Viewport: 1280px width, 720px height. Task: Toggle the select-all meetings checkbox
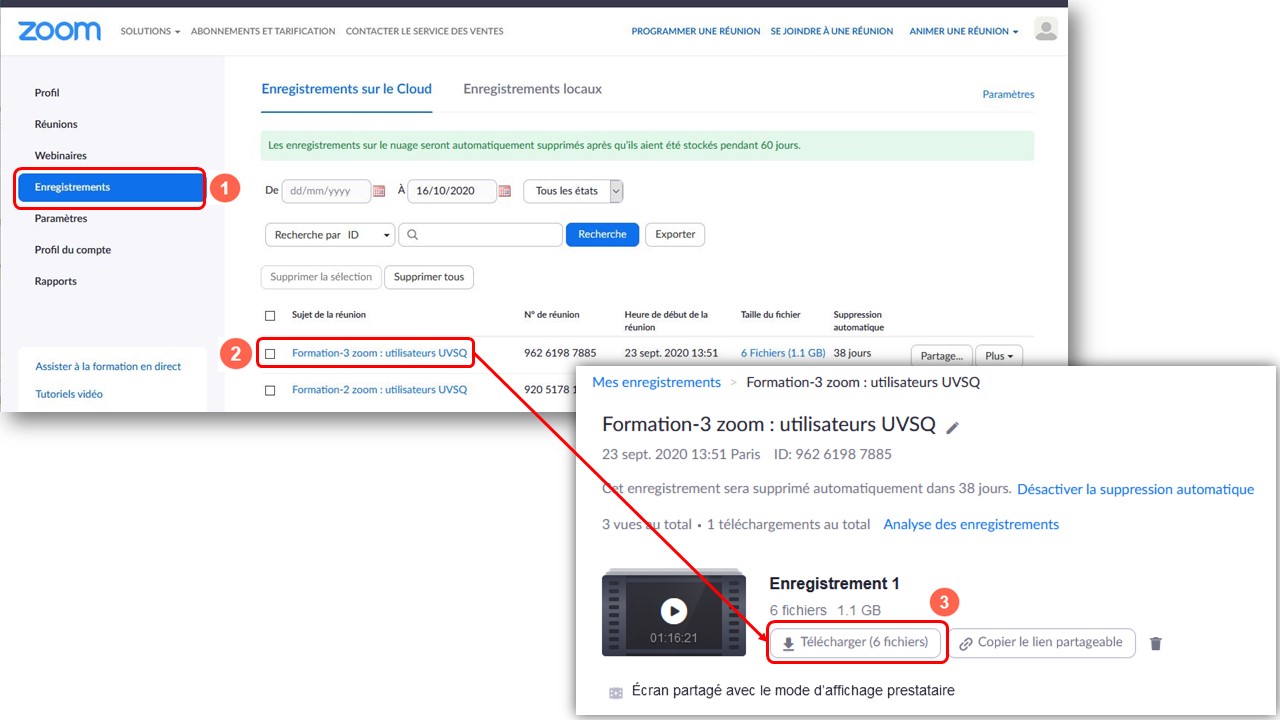pyautogui.click(x=270, y=315)
